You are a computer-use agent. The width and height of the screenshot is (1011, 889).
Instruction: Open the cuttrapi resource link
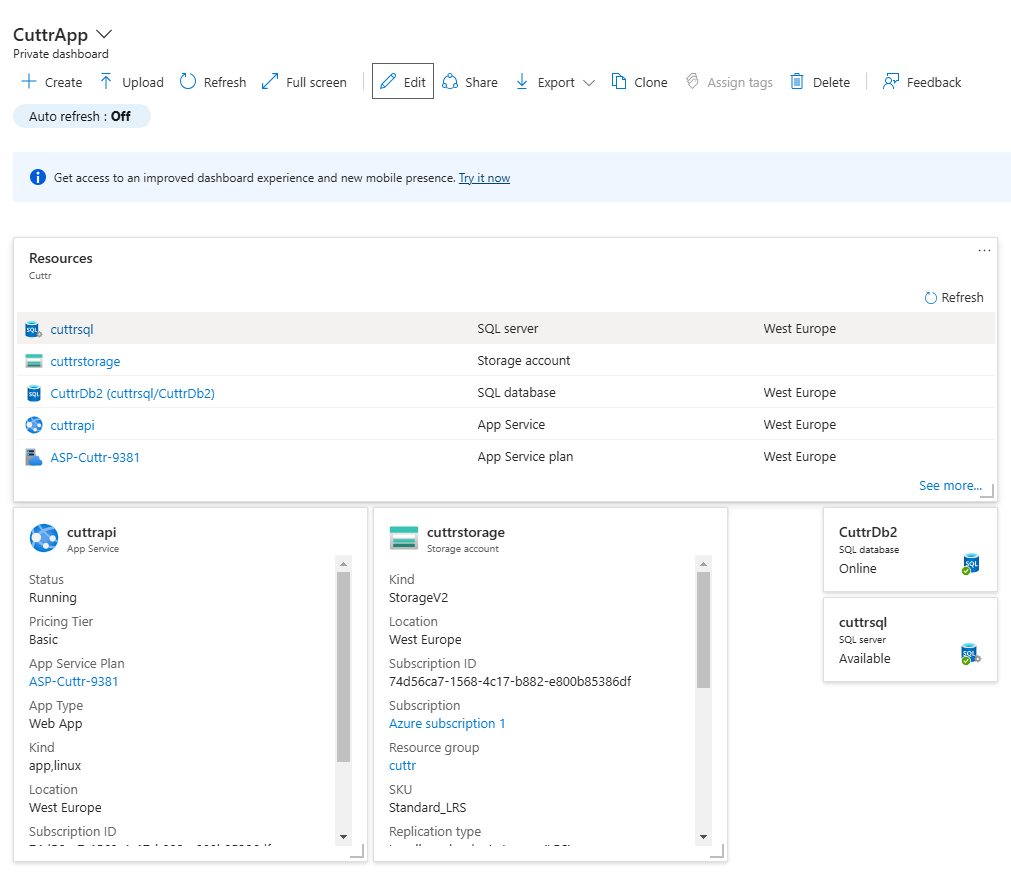tap(72, 425)
